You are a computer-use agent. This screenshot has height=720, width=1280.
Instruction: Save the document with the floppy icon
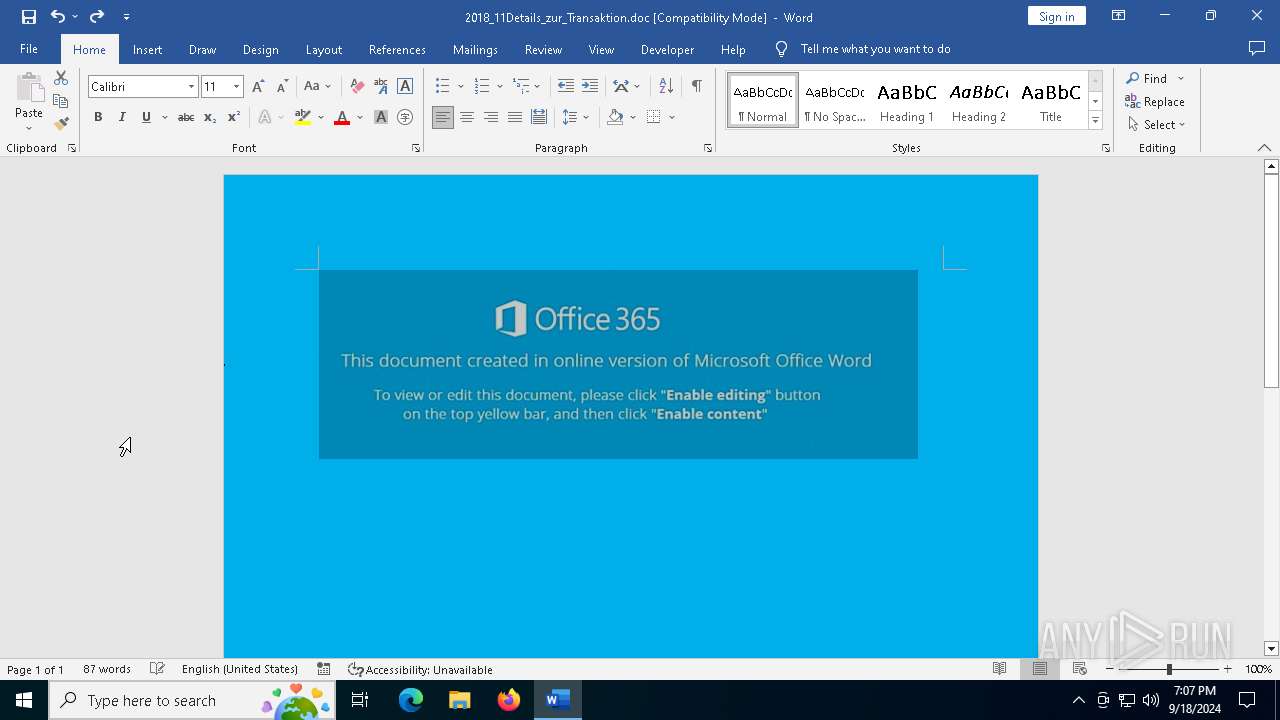click(28, 16)
